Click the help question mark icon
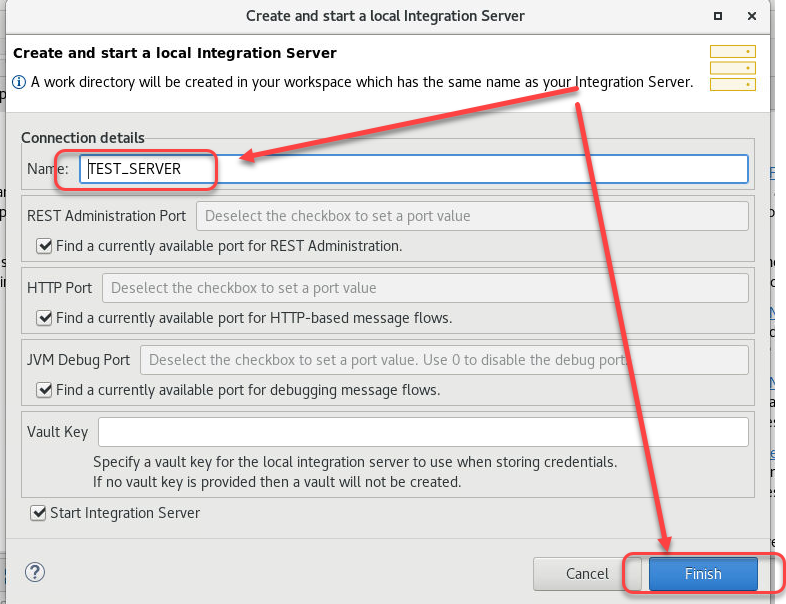 pos(35,573)
